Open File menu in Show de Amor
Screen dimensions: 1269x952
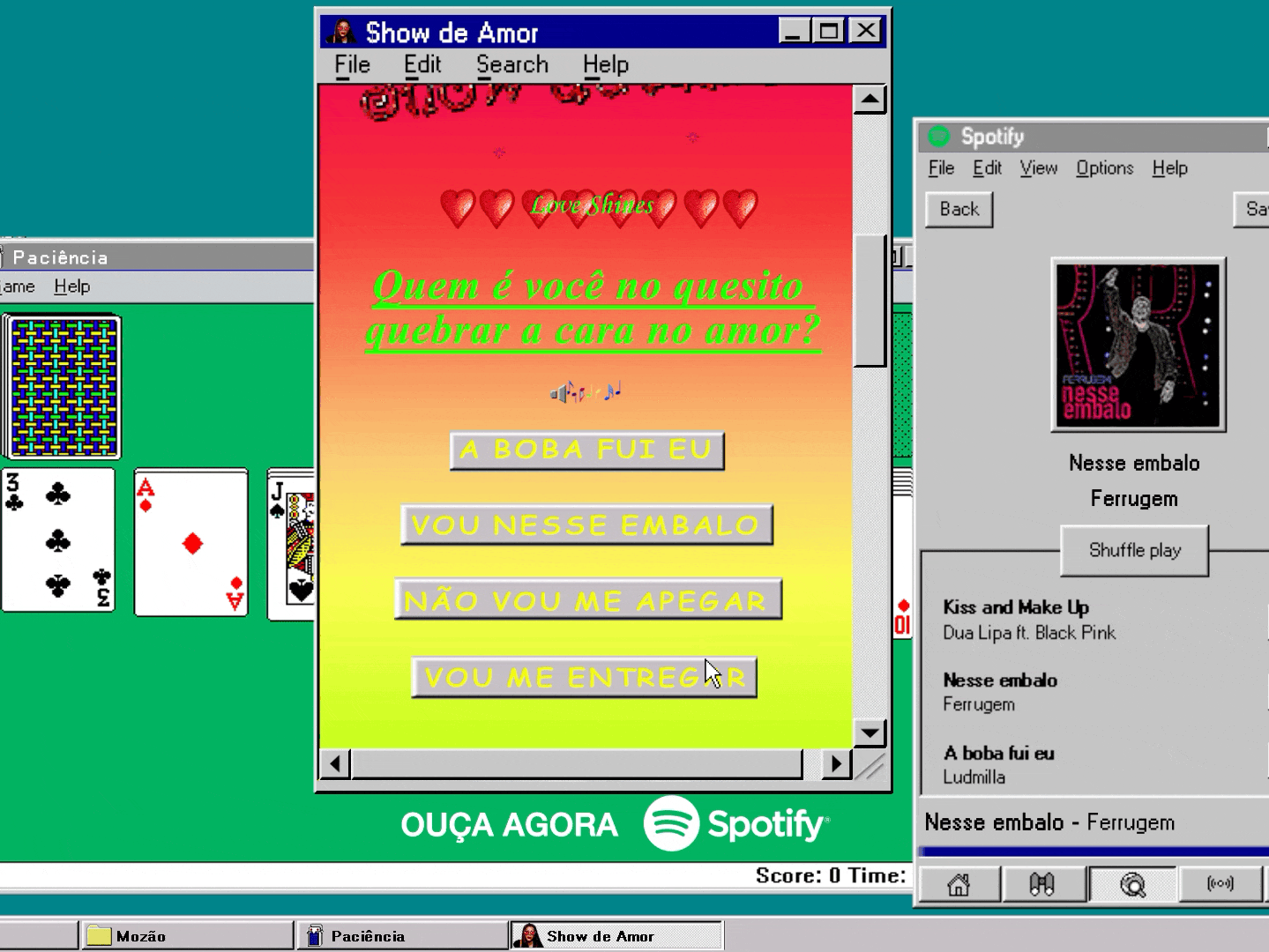pyautogui.click(x=352, y=64)
